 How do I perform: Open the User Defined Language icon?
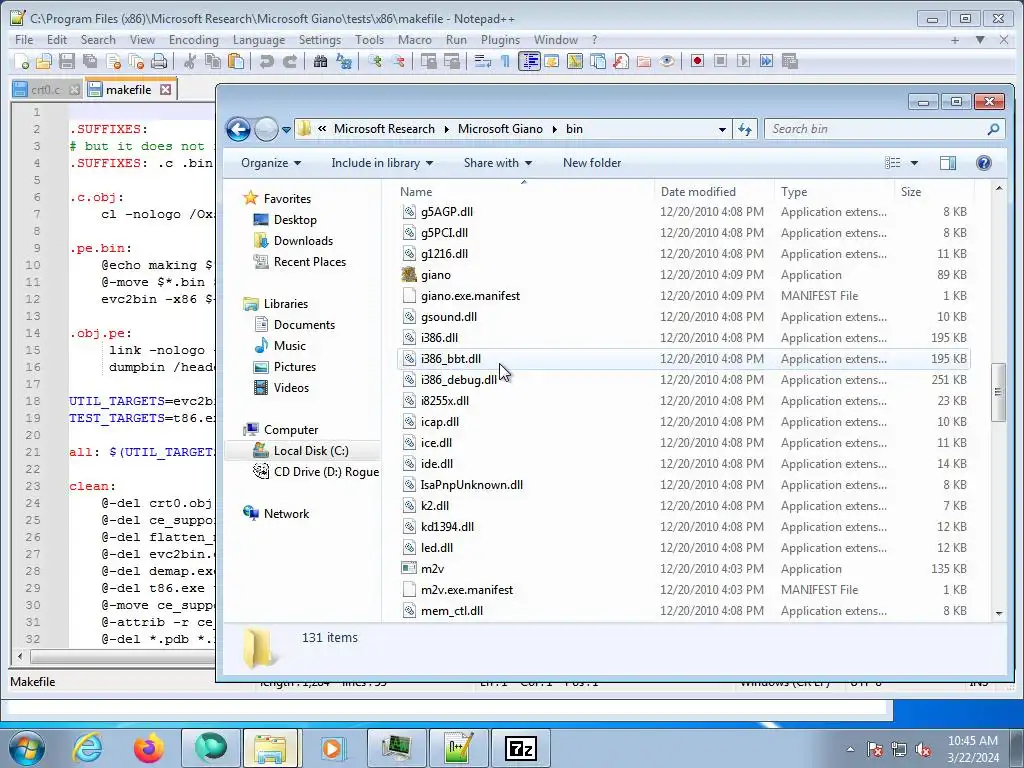coord(552,61)
